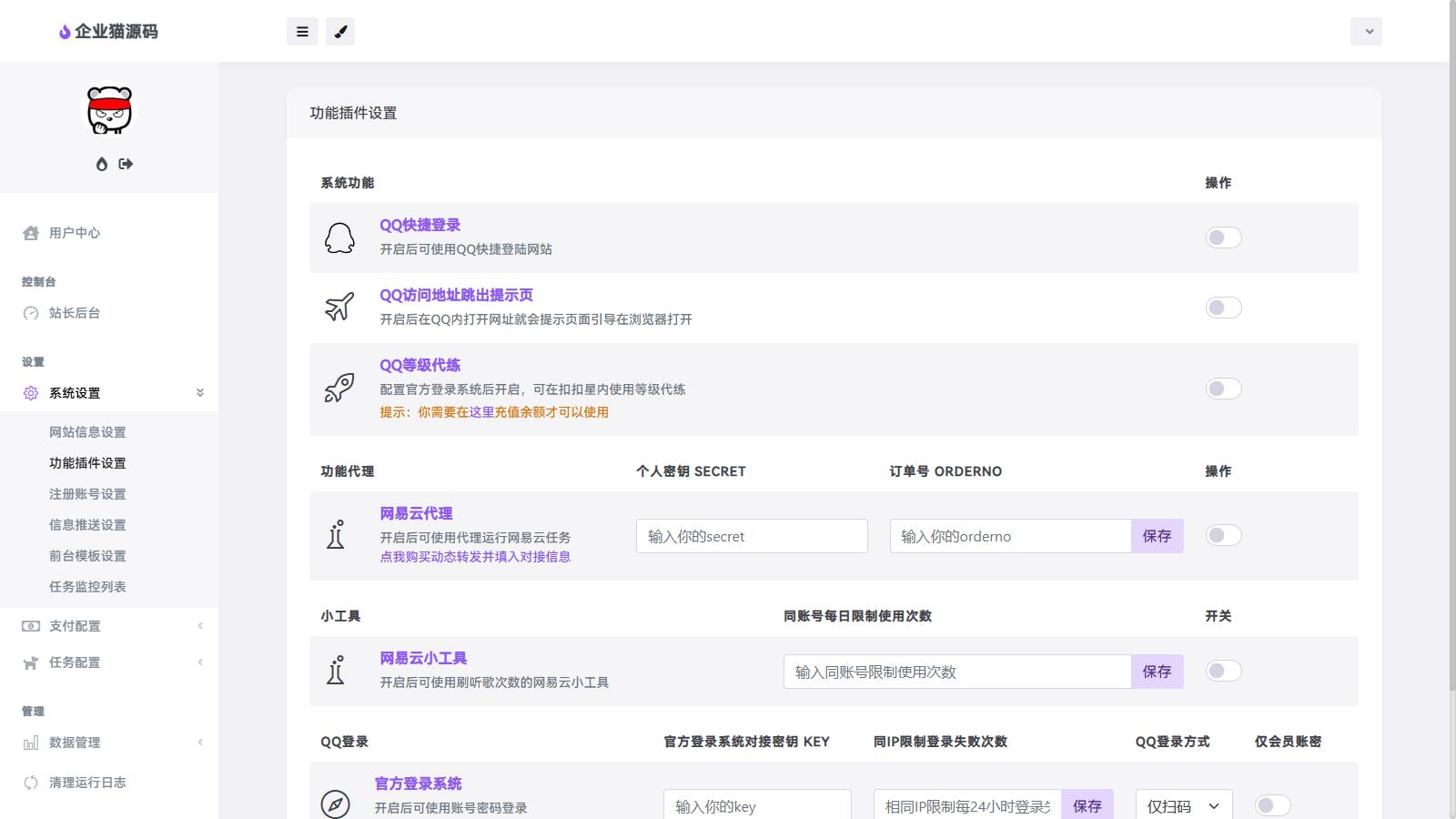Screen dimensions: 1456x819
Task: Select 注册账号设置 from the sidebar submenu
Action: 87,494
